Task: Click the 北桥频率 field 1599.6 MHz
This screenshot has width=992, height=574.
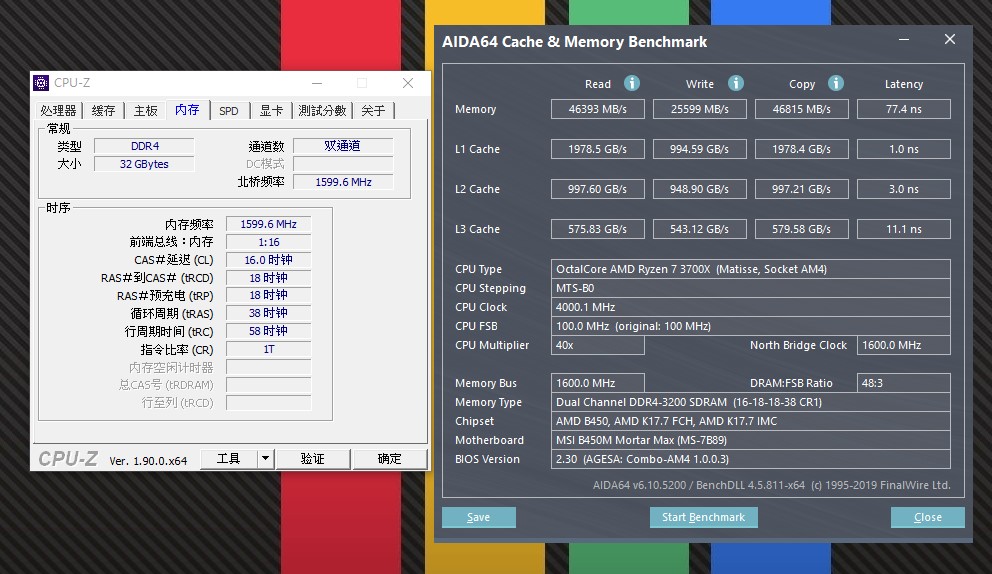Action: click(x=343, y=182)
